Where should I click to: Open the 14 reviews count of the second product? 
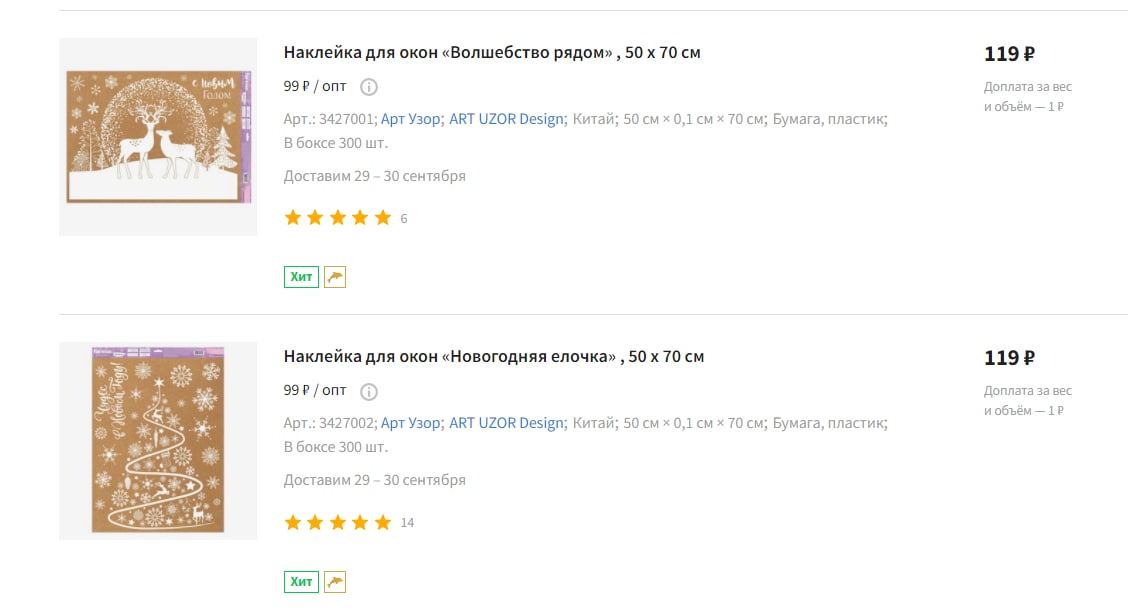point(407,523)
